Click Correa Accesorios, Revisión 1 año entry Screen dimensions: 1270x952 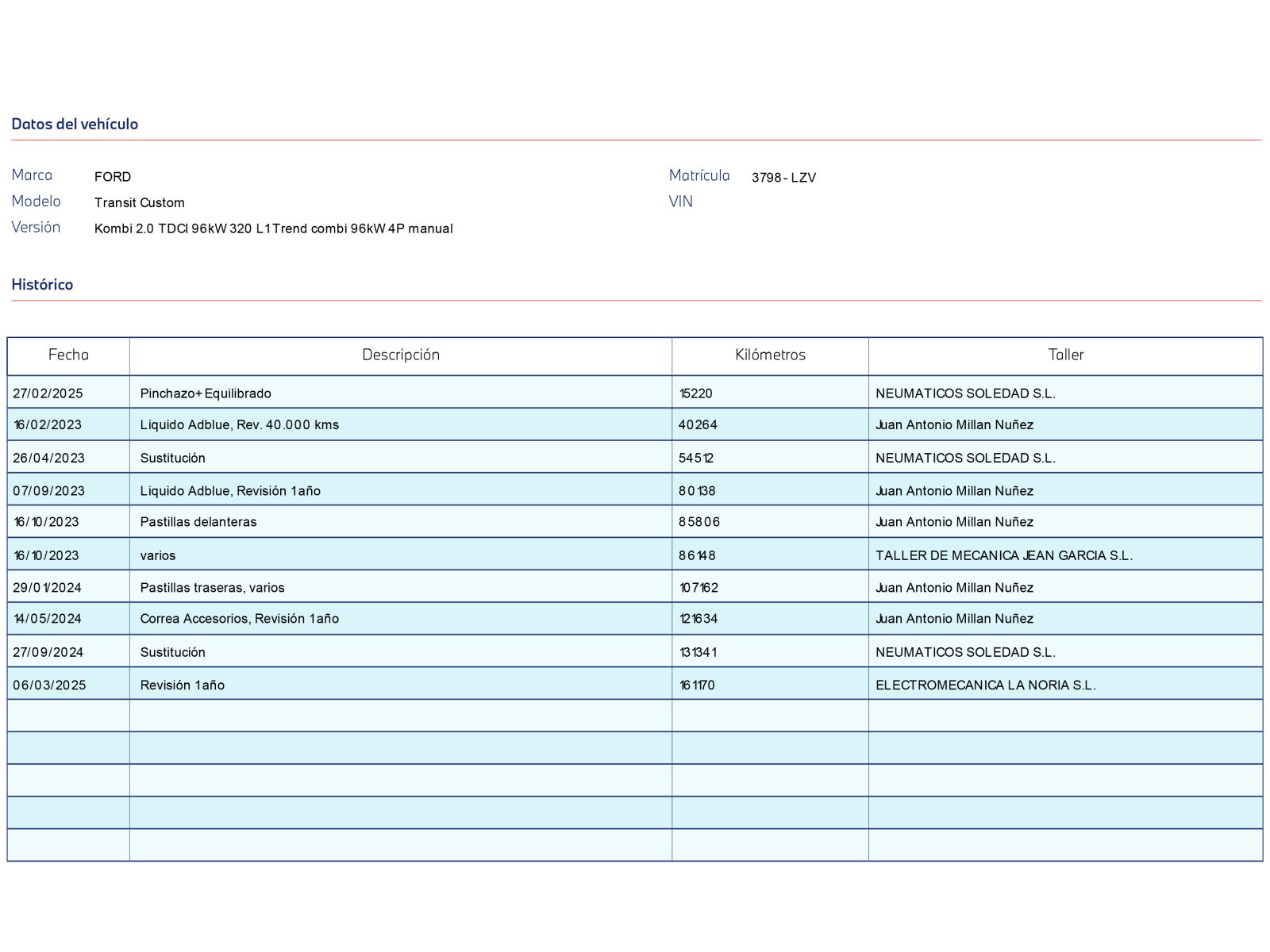pos(239,619)
